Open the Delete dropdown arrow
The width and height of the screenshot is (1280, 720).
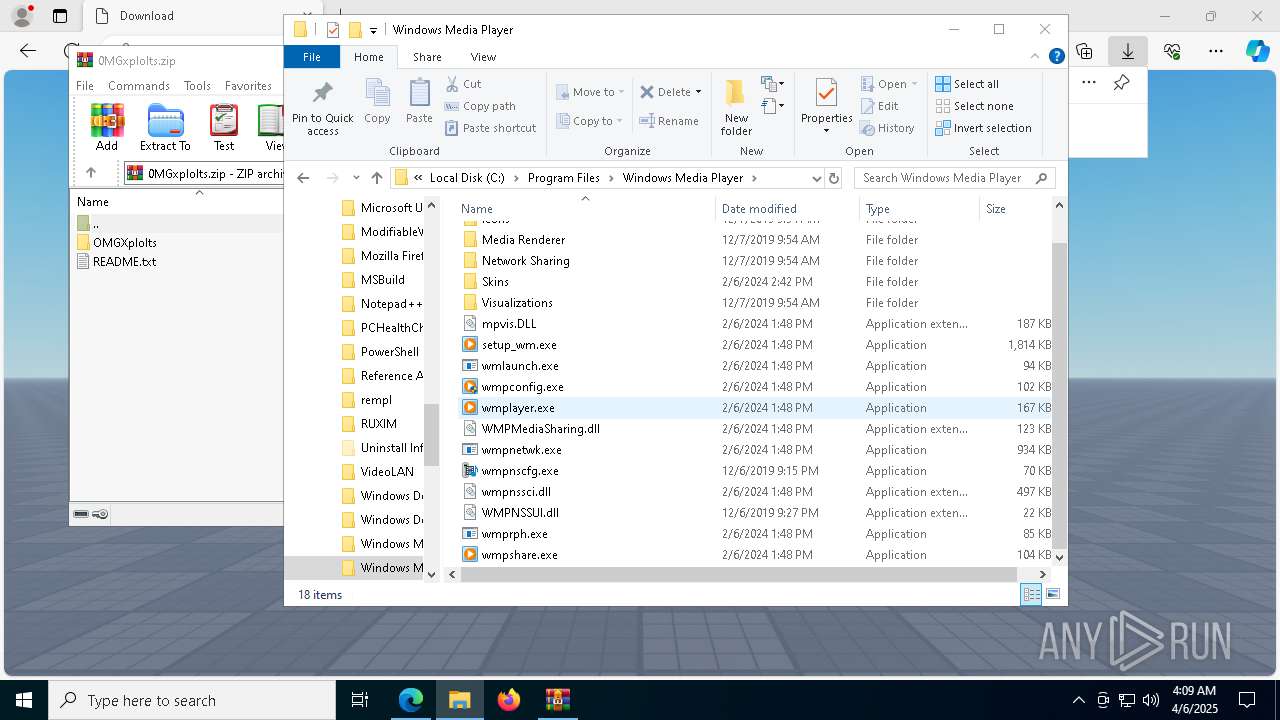(x=698, y=92)
